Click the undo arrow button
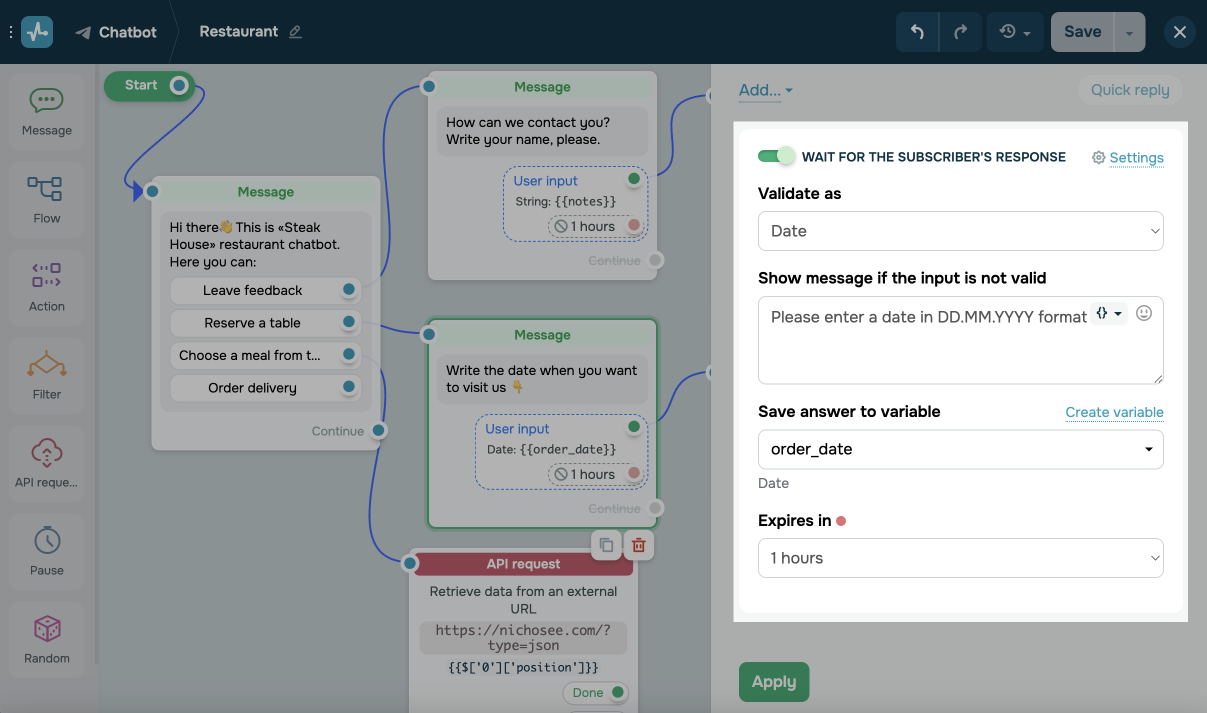 [917, 32]
